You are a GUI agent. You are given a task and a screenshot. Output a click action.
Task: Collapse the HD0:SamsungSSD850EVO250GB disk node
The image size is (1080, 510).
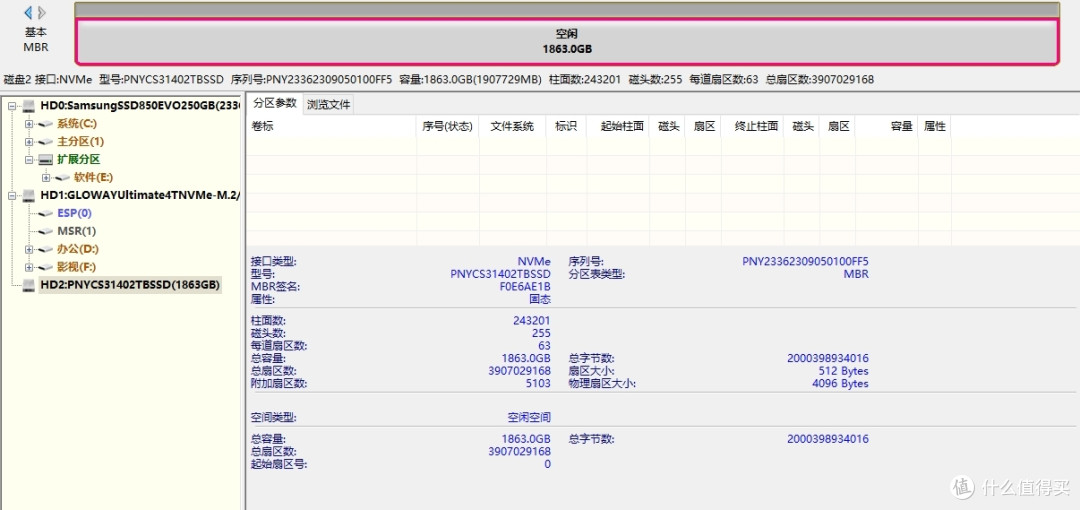(12, 106)
